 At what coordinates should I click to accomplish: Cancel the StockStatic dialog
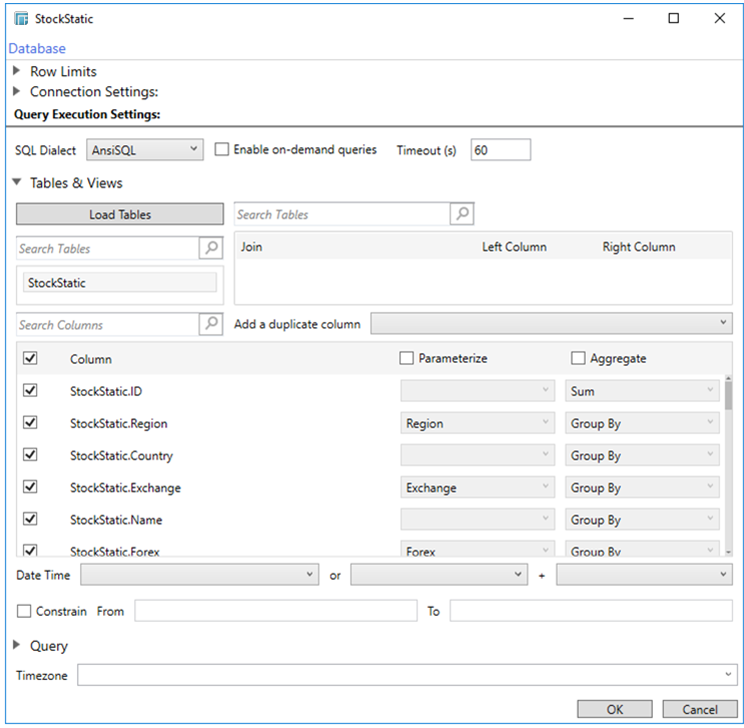tap(699, 709)
